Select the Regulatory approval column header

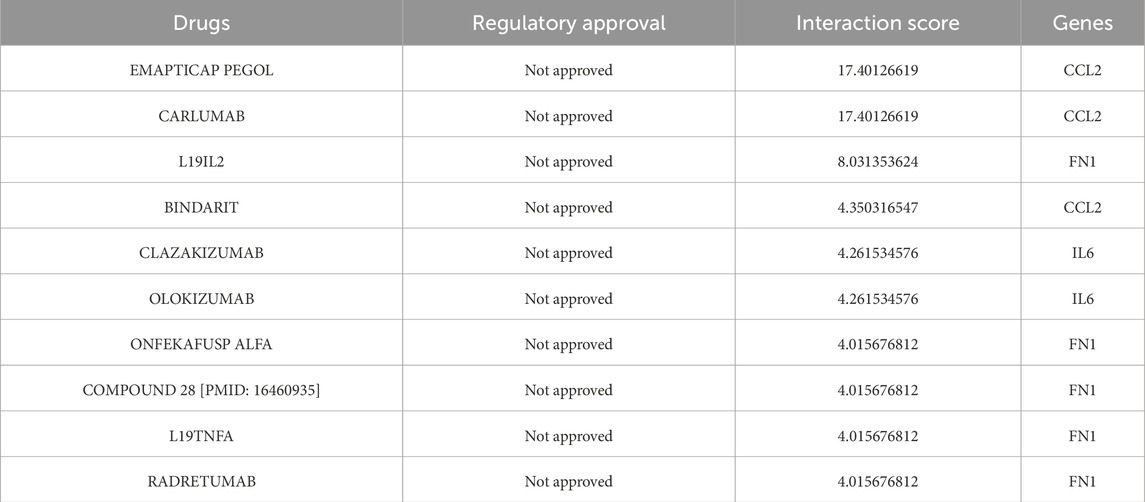tap(568, 23)
